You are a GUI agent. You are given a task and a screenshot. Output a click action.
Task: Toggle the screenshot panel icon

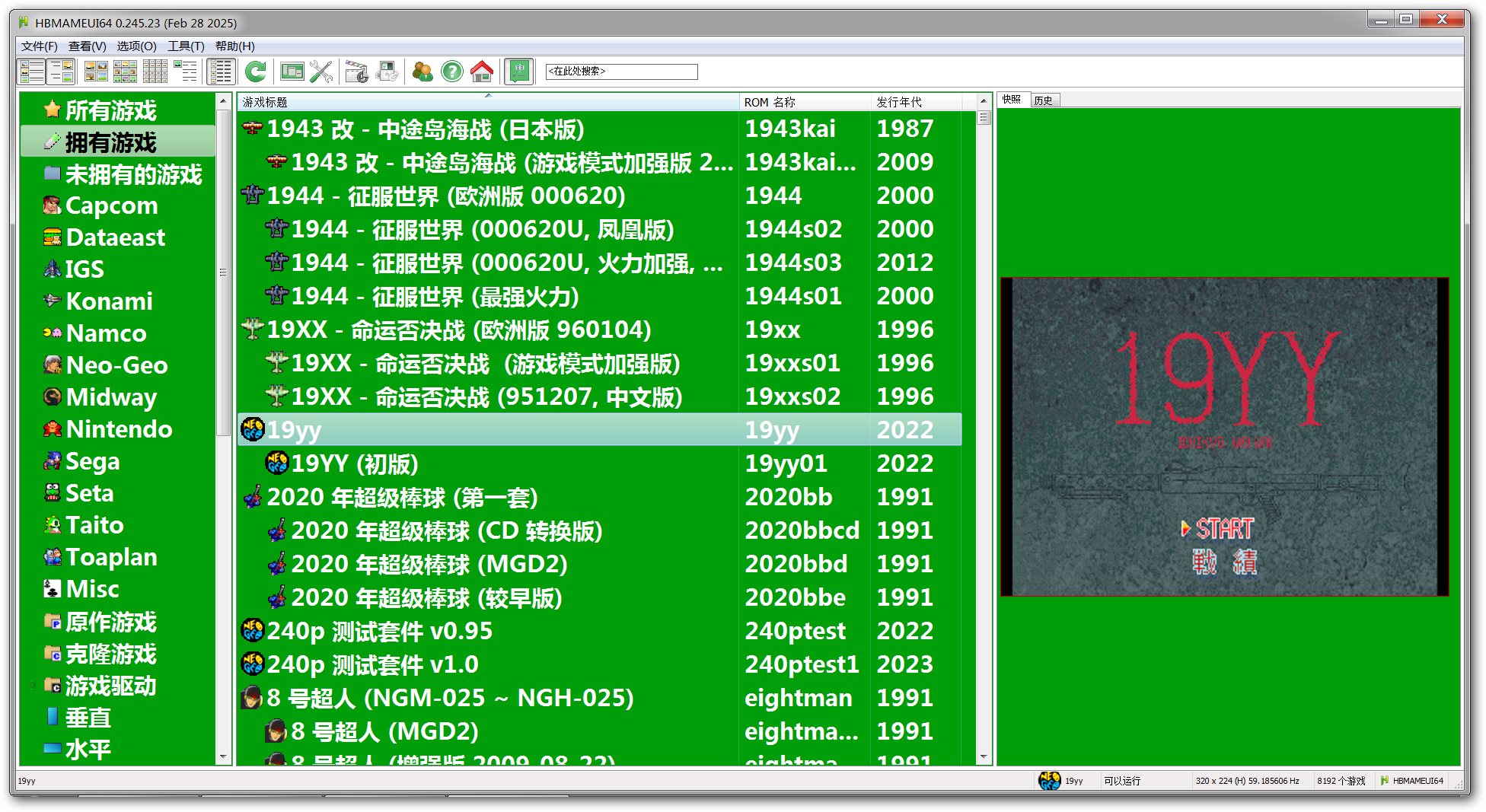coord(61,72)
